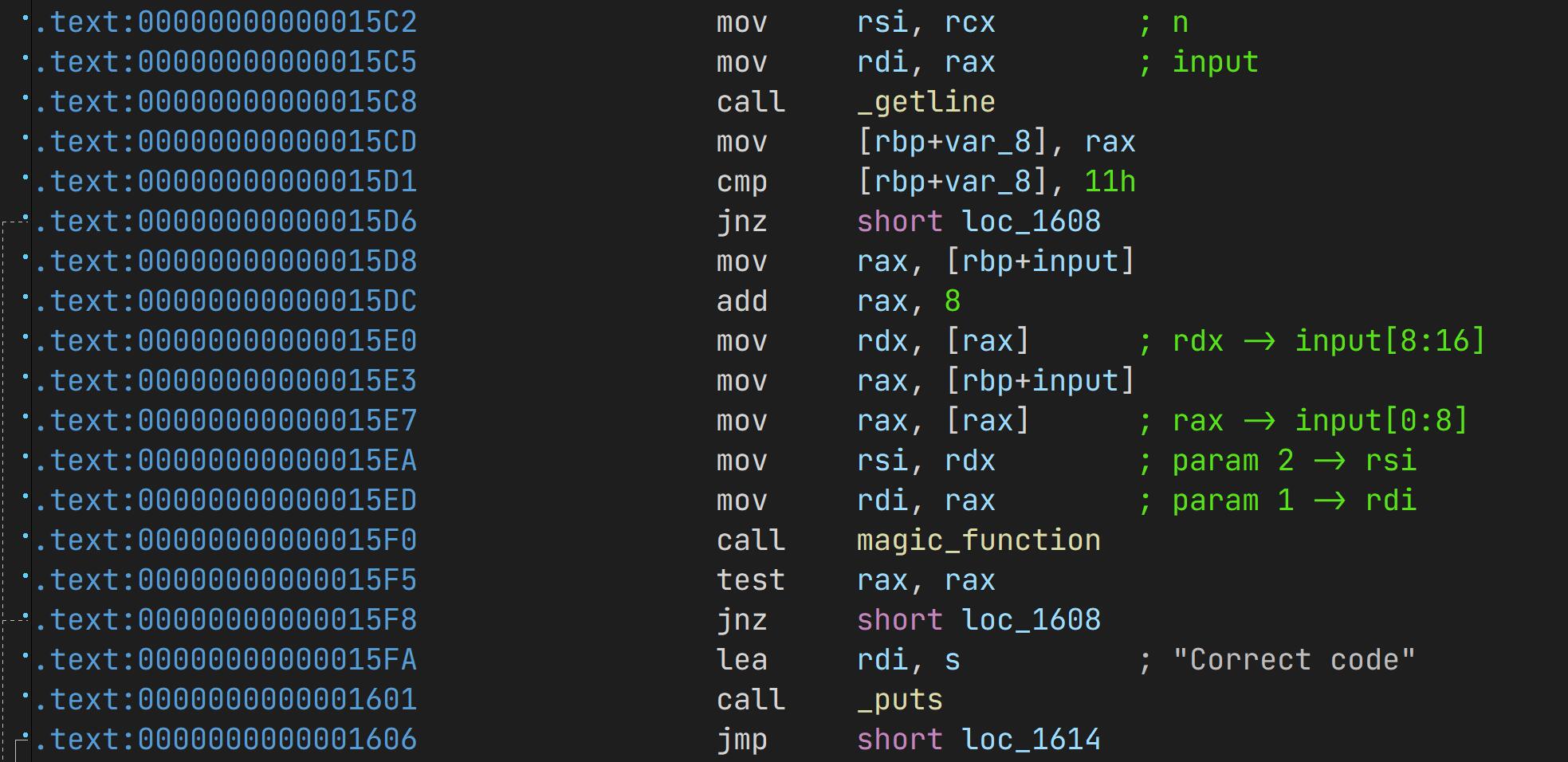Click the "rdx → input[8:16]" comment
The height and width of the screenshot is (762, 1568).
1328,341
